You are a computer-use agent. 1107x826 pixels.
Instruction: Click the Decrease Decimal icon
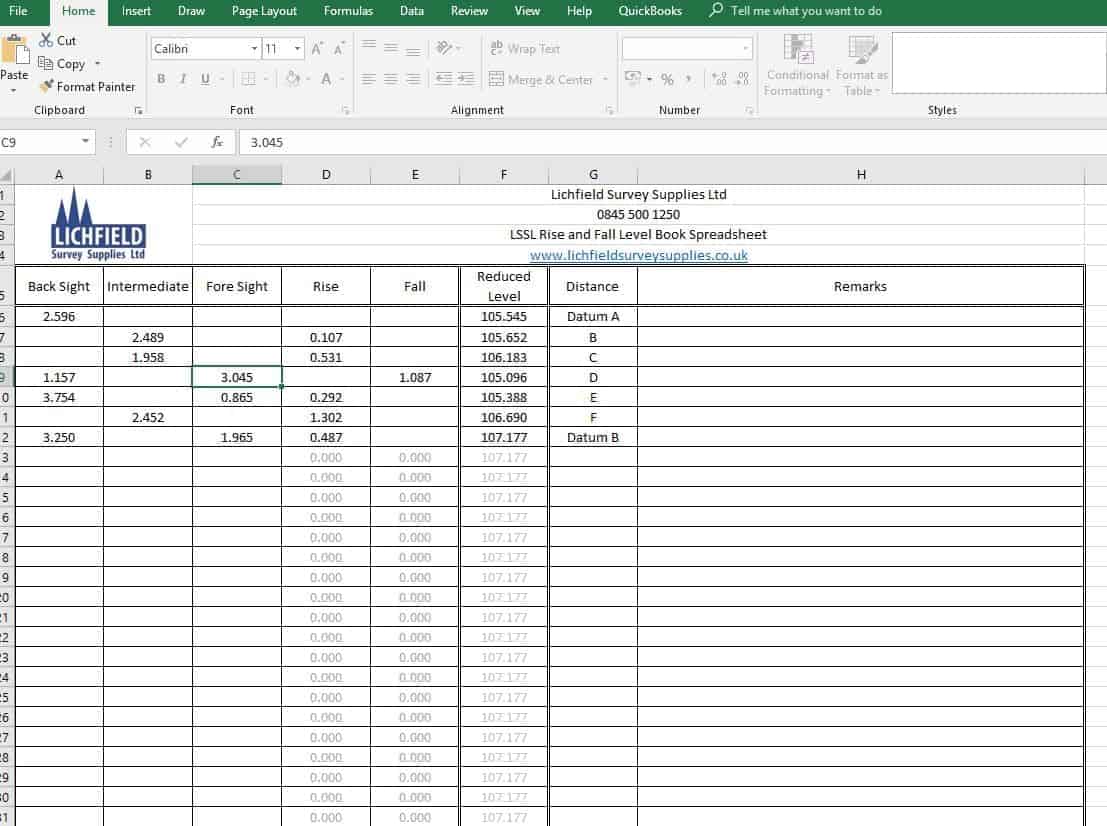pyautogui.click(x=742, y=78)
